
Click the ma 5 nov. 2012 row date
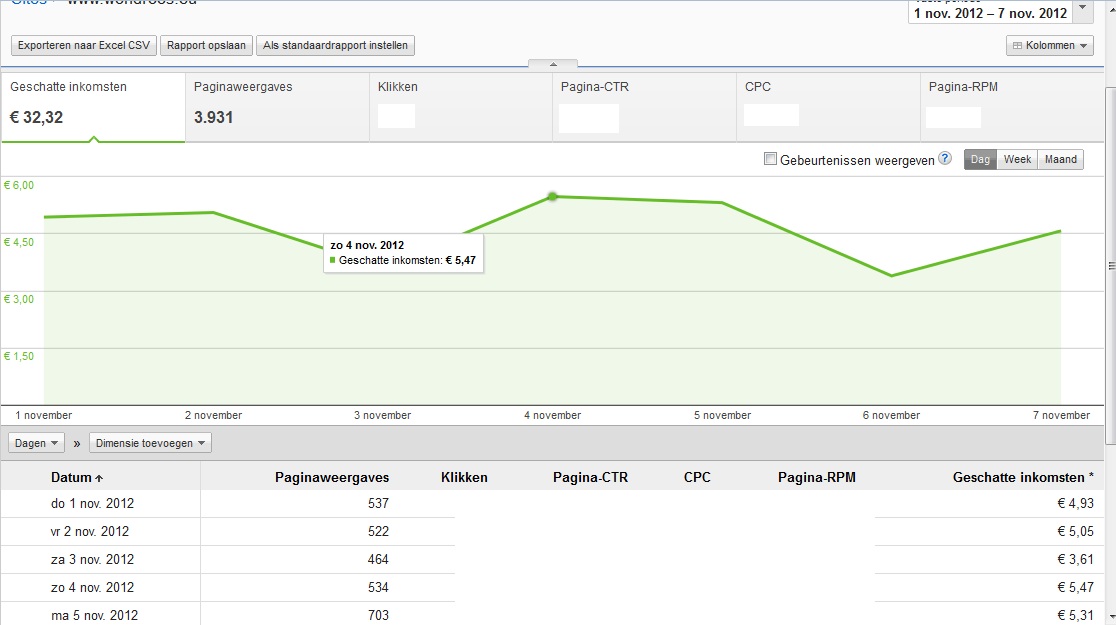point(95,615)
